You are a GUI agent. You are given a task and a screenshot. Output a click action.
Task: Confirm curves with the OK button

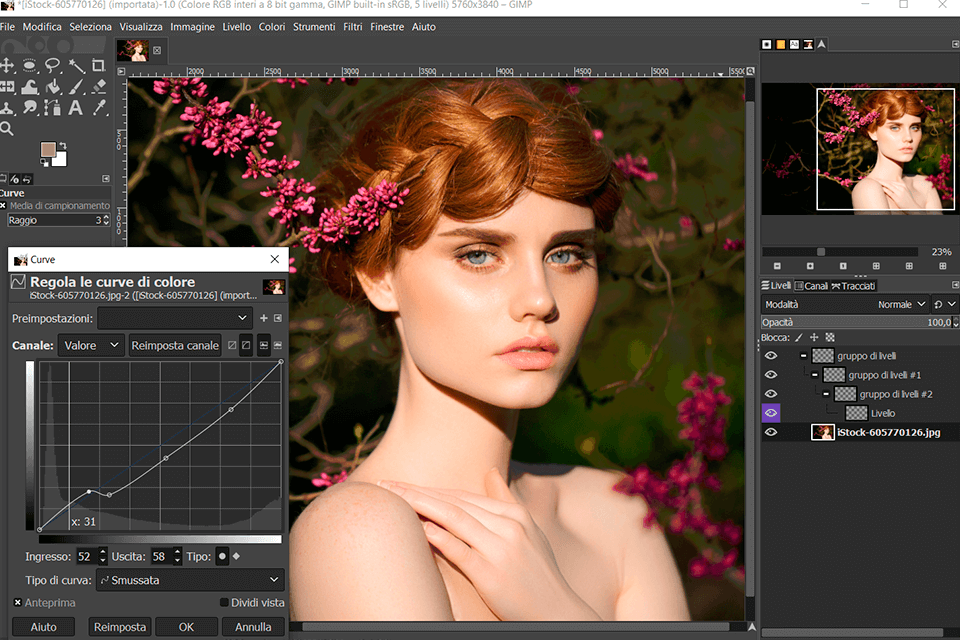[x=186, y=627]
